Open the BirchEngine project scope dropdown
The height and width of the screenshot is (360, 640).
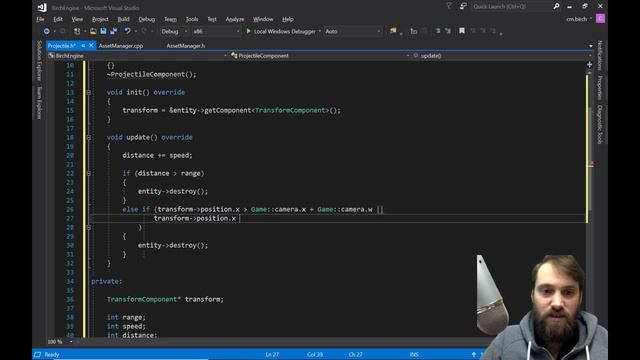pyautogui.click(x=138, y=56)
